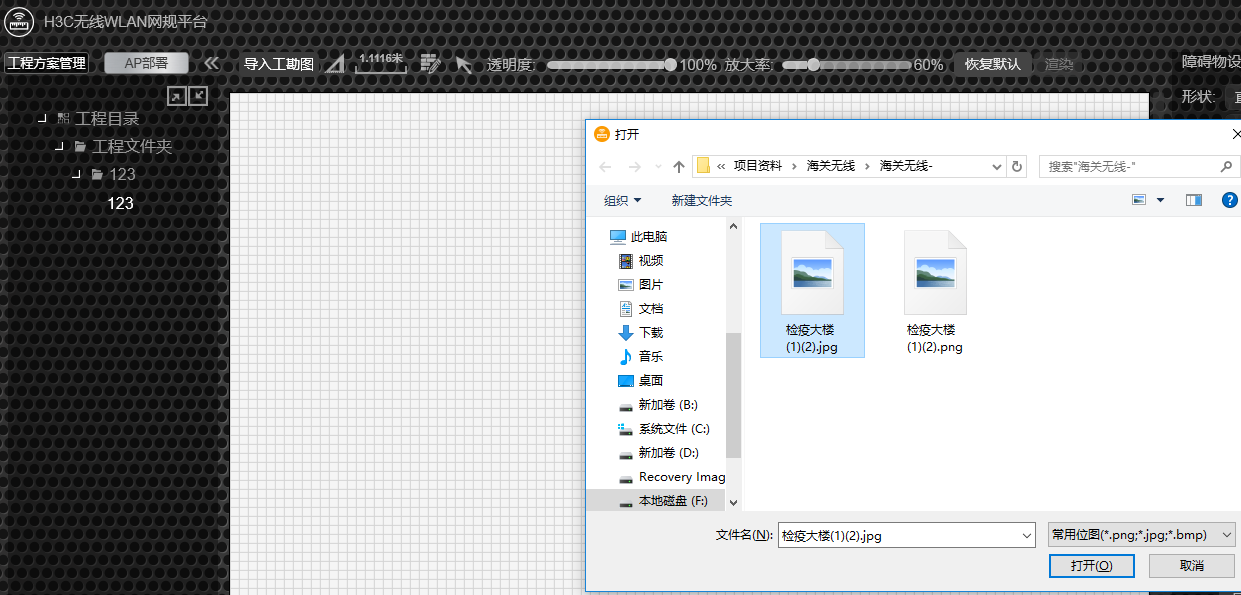Open the 常用位图 file type dropdown
This screenshot has height=595, width=1241.
(1141, 535)
